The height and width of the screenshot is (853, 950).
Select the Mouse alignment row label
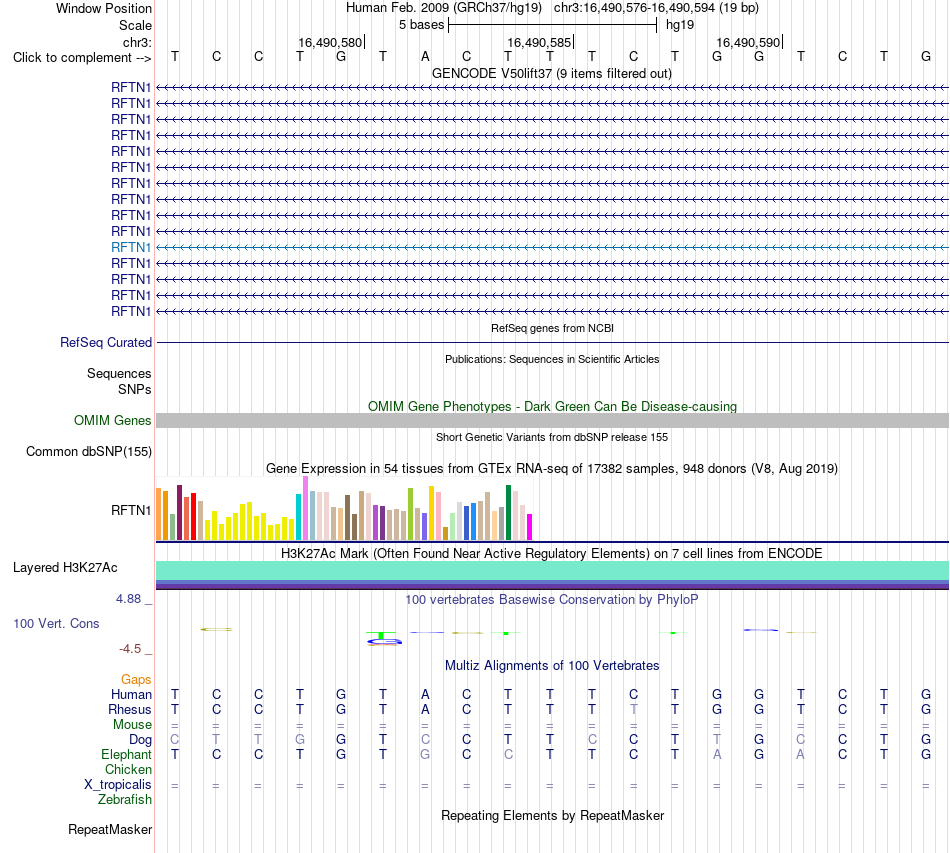click(132, 725)
